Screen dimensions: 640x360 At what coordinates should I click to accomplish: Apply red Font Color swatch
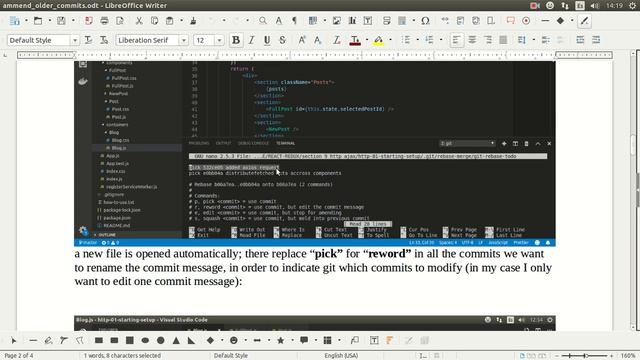pyautogui.click(x=355, y=40)
